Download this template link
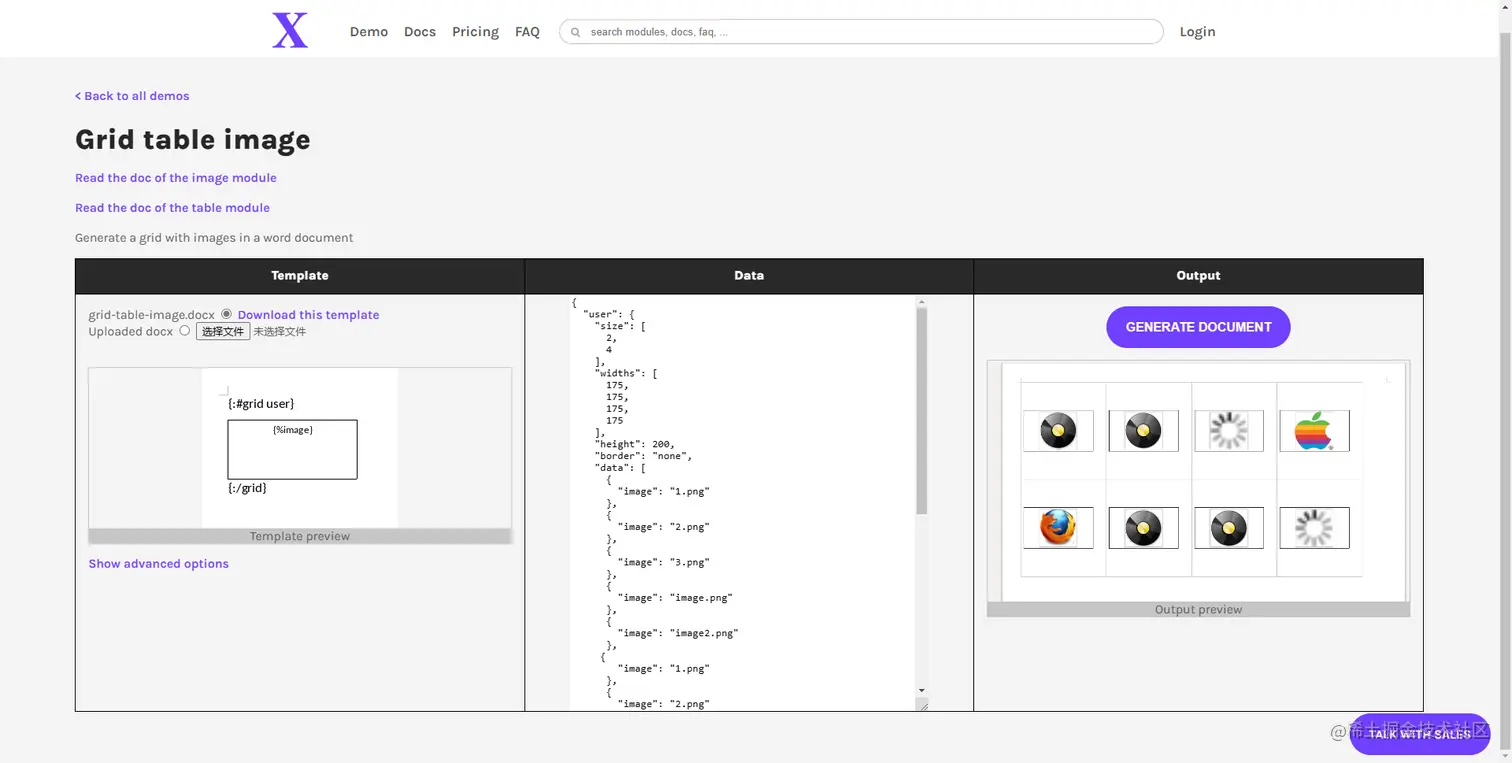The height and width of the screenshot is (763, 1512). [308, 315]
